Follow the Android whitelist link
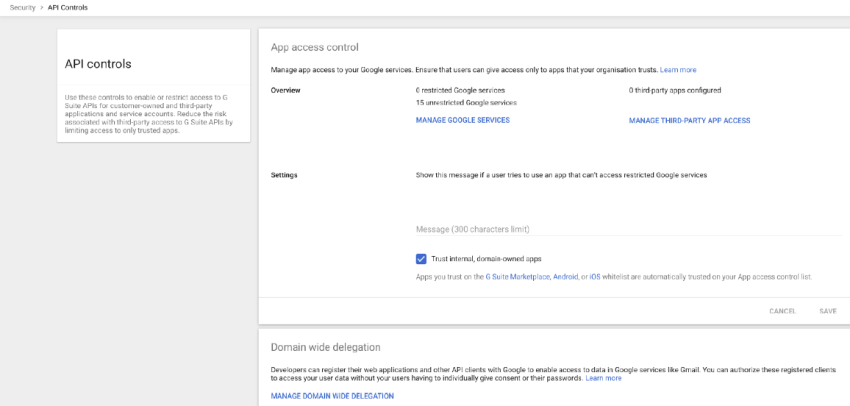Screen dimensions: 850x406 pos(565,276)
